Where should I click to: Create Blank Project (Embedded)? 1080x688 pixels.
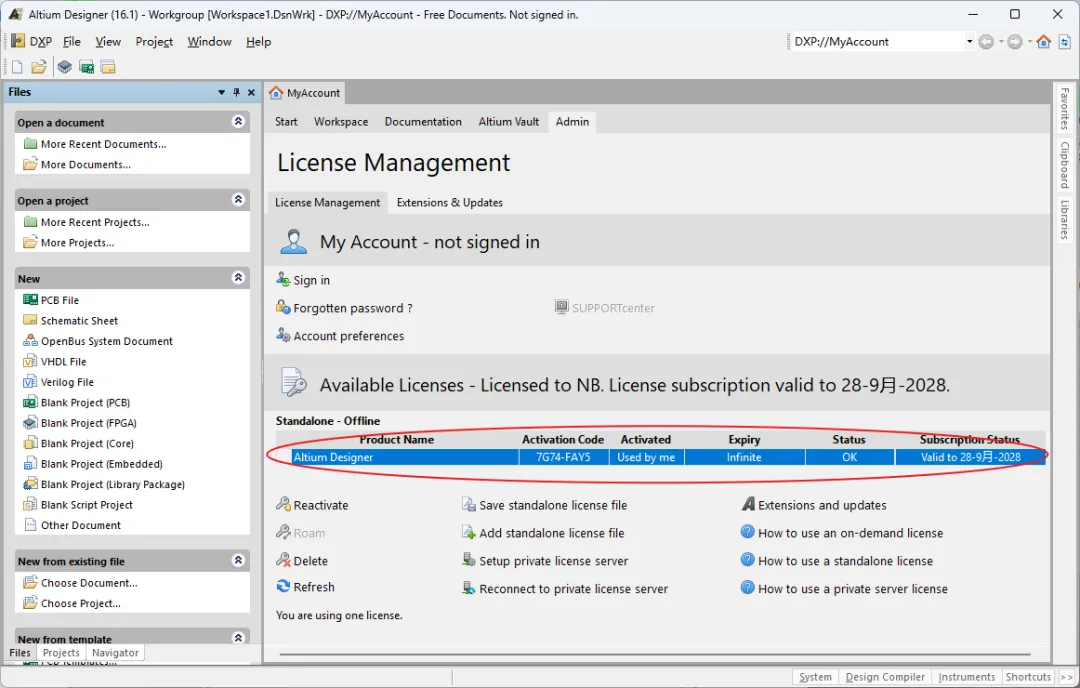pyautogui.click(x=102, y=464)
